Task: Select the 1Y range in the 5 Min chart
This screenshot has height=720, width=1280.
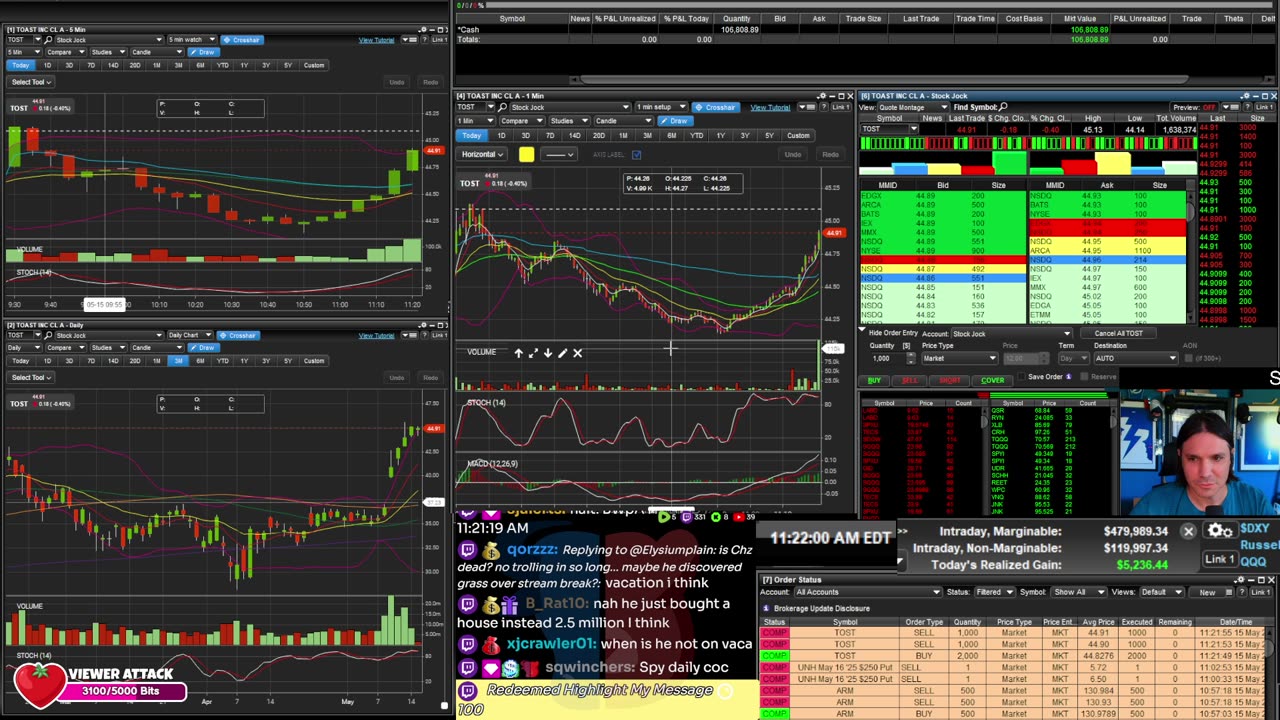Action: pyautogui.click(x=244, y=65)
